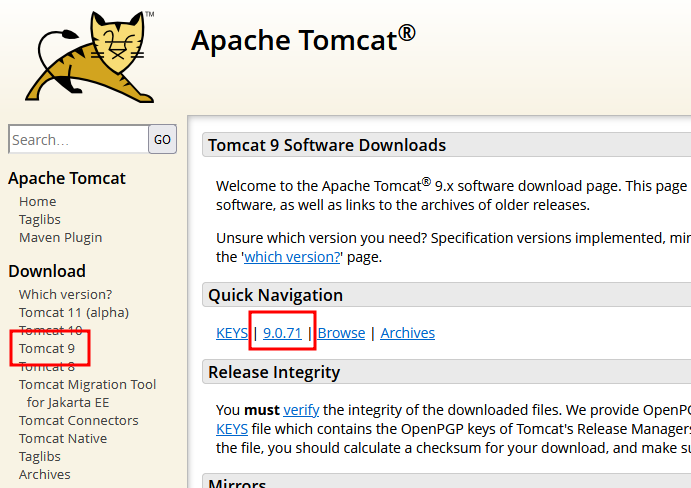The height and width of the screenshot is (488, 691).
Task: Open the Taglibs link under Download
Action: point(40,457)
